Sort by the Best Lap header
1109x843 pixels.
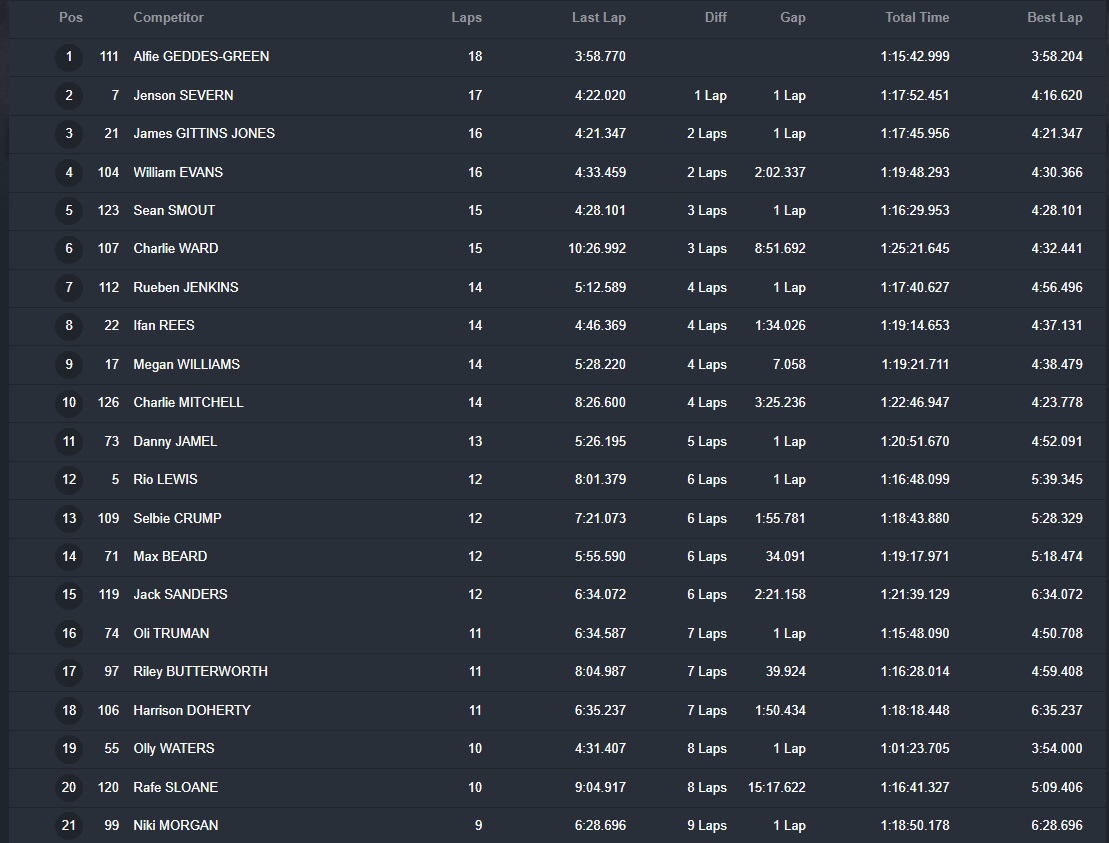(1054, 18)
